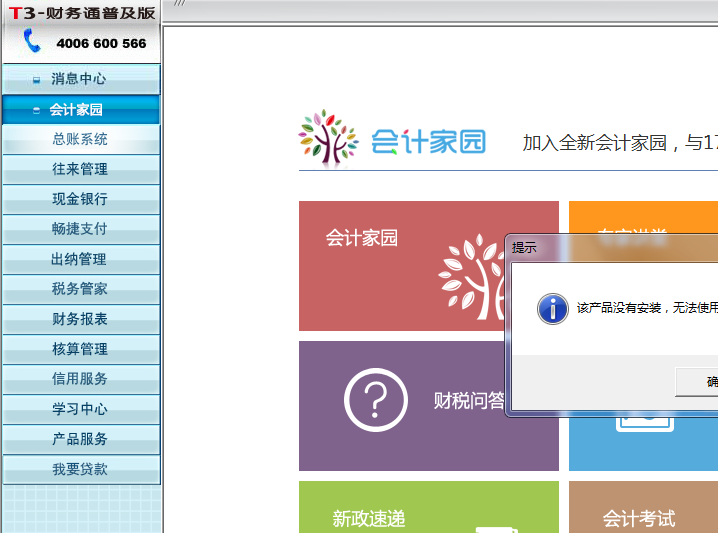Click the info icon in 提示 dialog
The width and height of the screenshot is (718, 533).
[553, 309]
